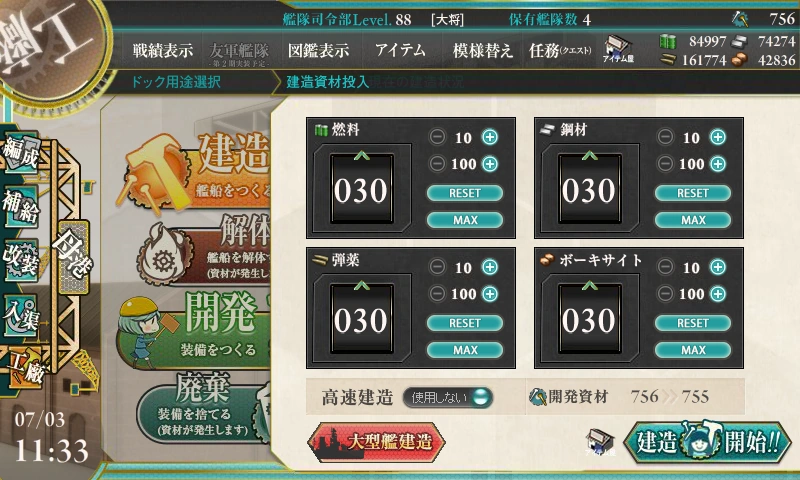The height and width of the screenshot is (480, 800).
Task: Set 鋼材 to MAX
Action: tap(693, 220)
